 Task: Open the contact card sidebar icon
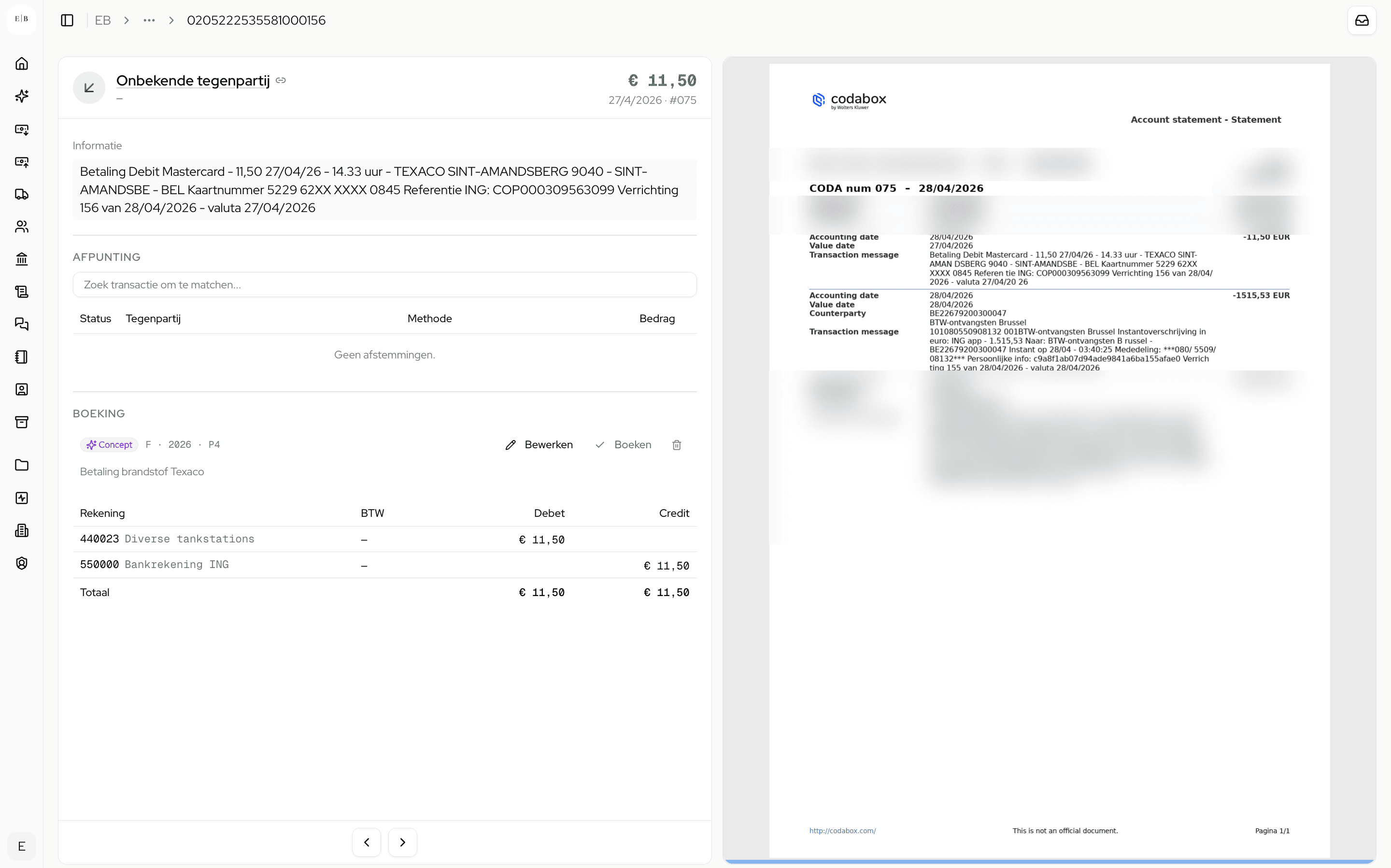pyautogui.click(x=22, y=389)
